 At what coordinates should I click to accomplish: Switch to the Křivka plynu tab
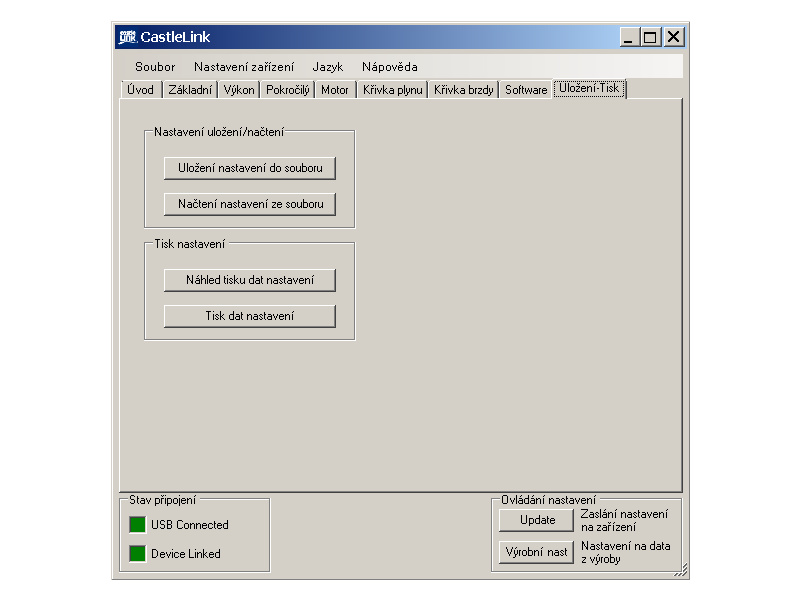392,90
